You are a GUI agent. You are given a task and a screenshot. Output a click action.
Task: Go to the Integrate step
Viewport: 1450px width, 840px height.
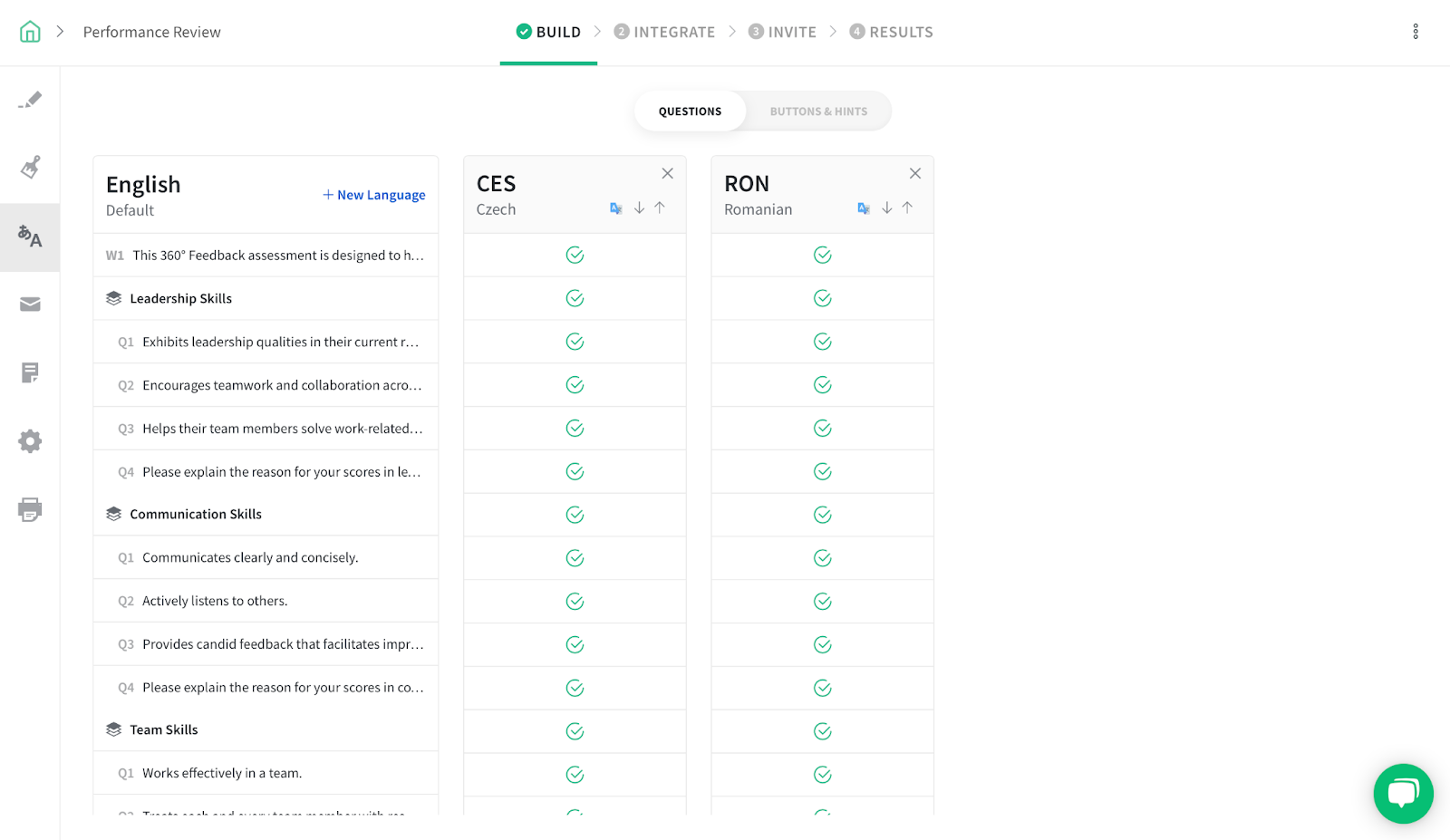coord(664,32)
